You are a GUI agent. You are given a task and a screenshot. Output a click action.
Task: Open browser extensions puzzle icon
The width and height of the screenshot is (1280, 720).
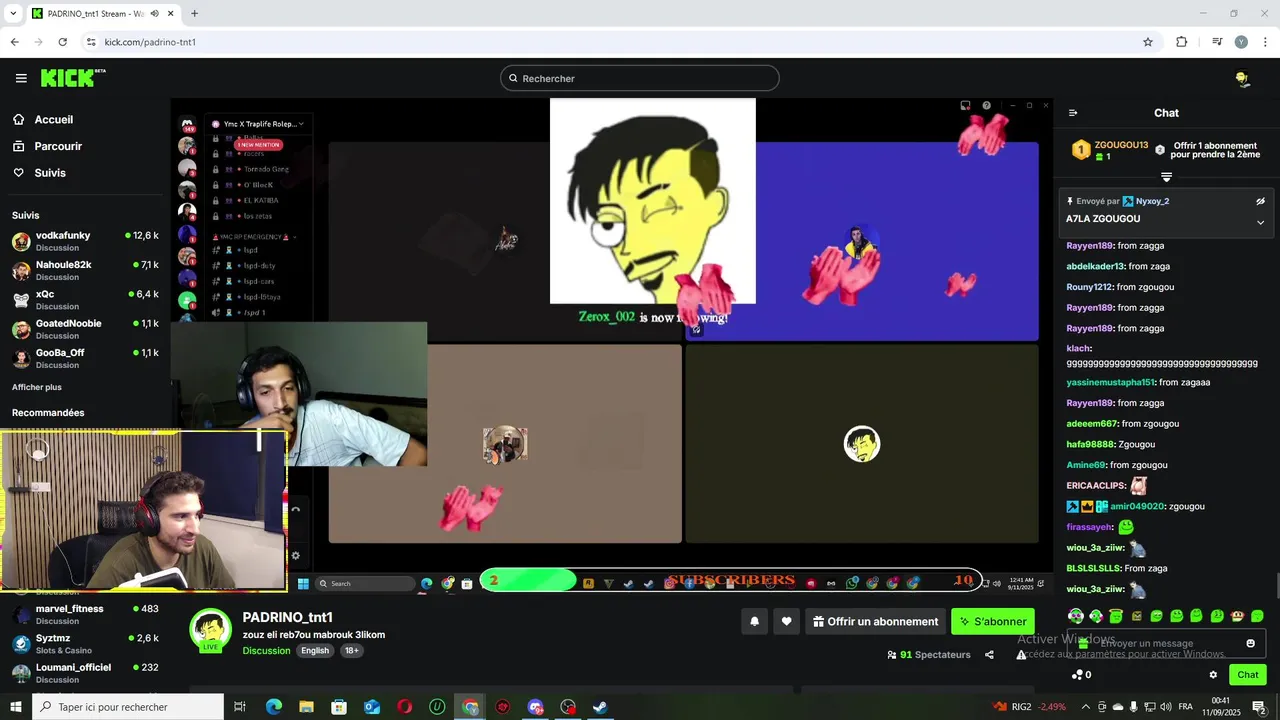(x=1182, y=42)
